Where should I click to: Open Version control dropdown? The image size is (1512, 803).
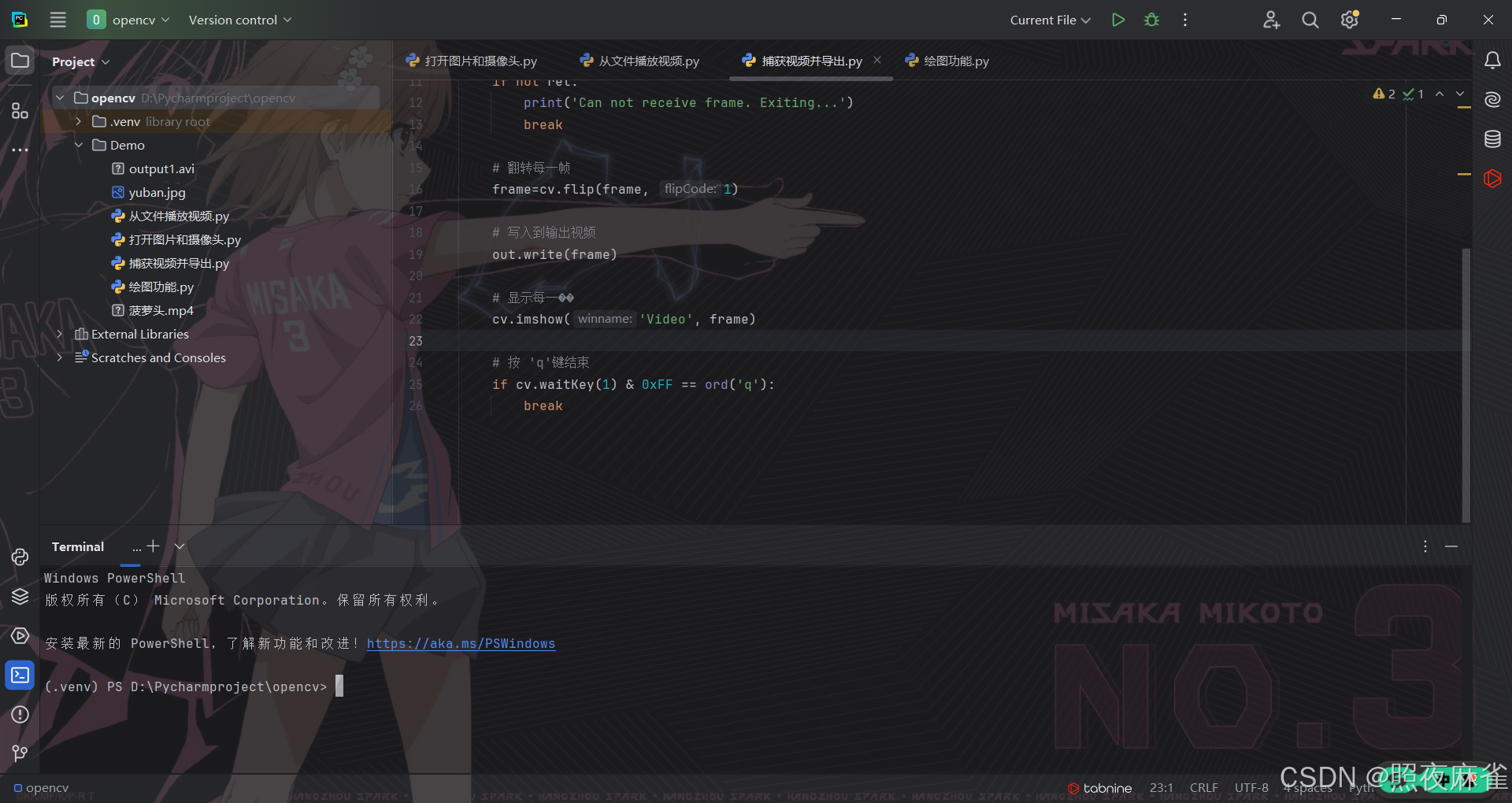(x=240, y=20)
